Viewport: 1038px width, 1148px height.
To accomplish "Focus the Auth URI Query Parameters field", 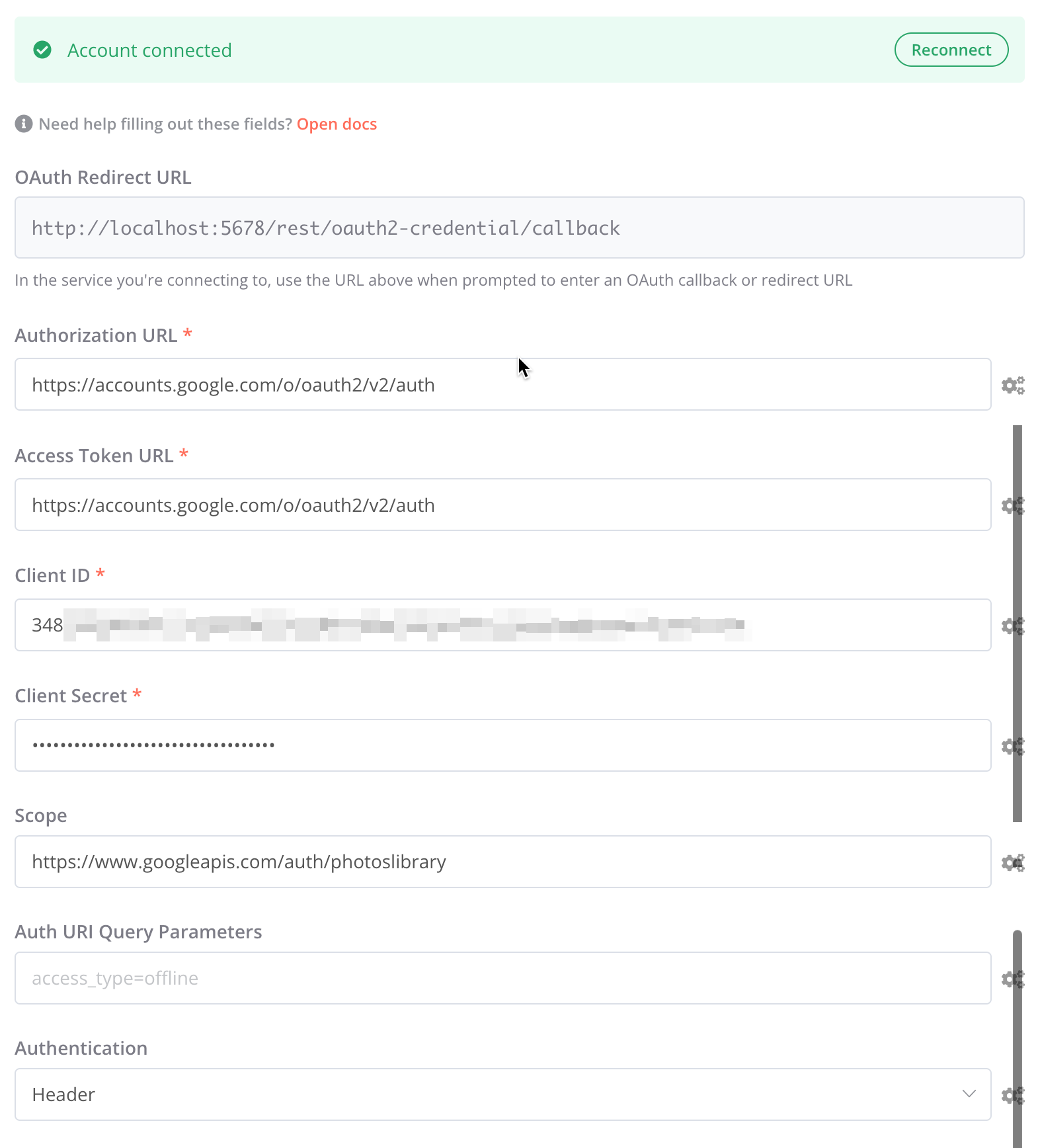I will click(502, 978).
